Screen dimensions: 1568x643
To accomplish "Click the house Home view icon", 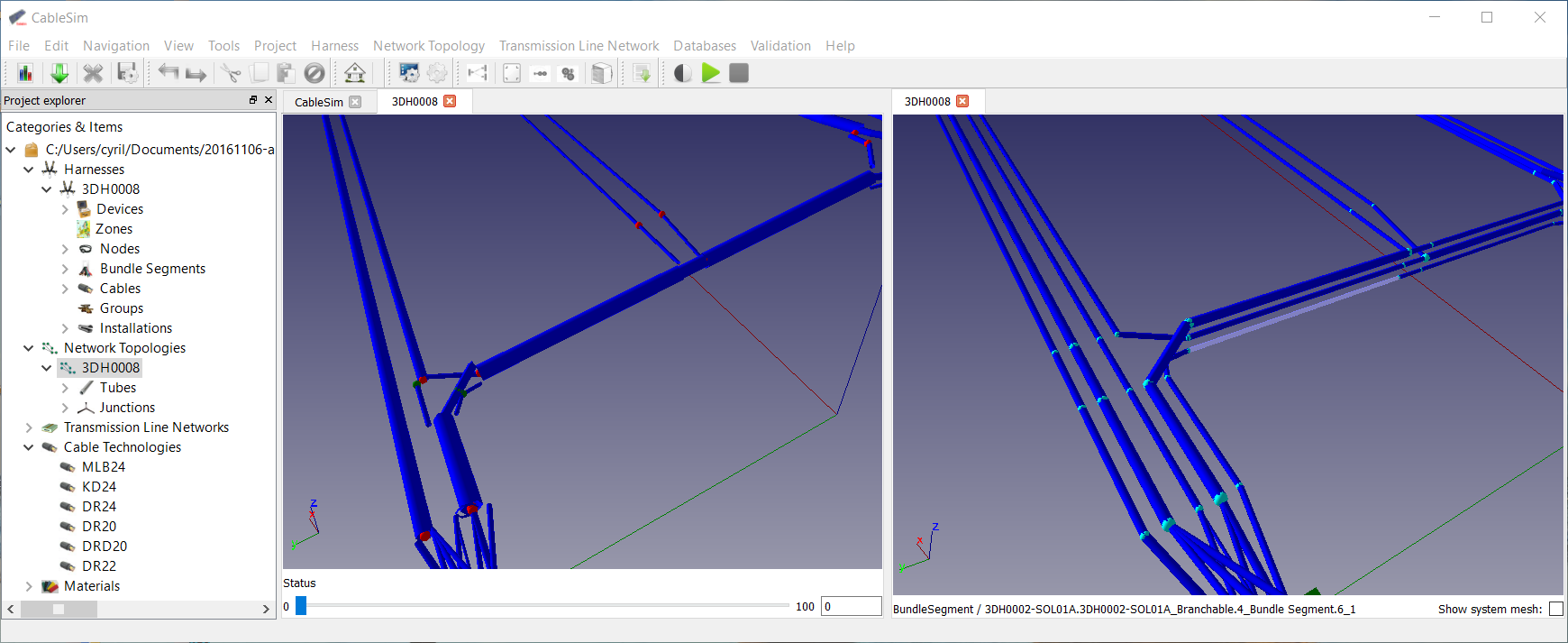I will click(355, 73).
